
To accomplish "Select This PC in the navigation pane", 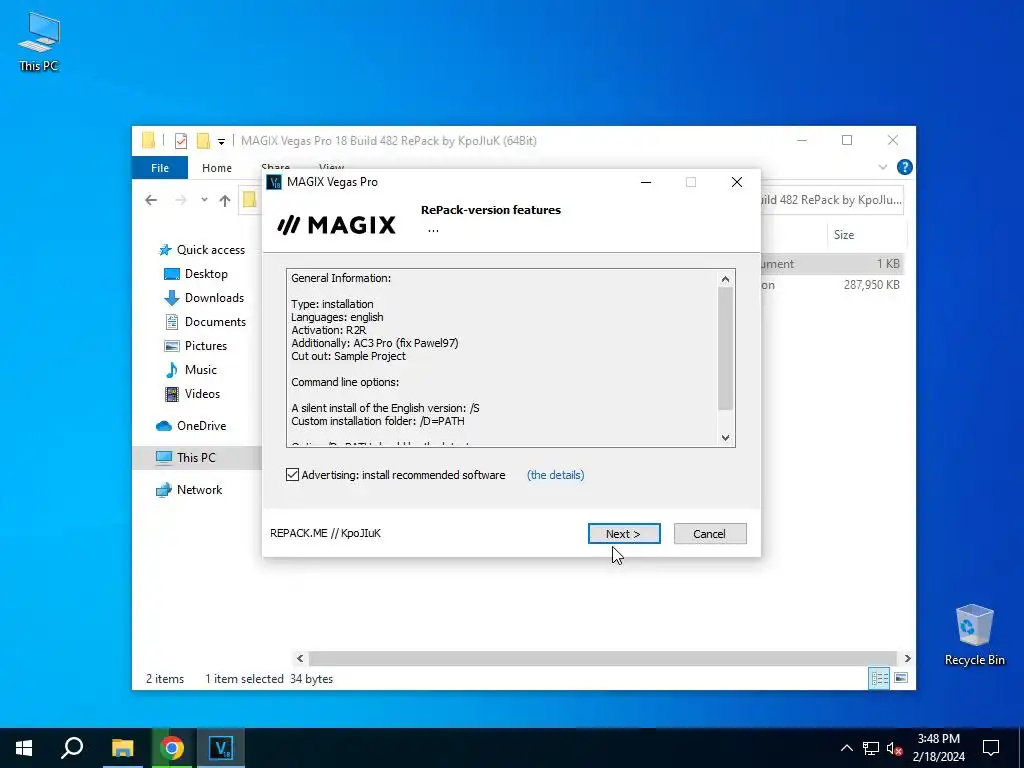I will click(x=197, y=457).
